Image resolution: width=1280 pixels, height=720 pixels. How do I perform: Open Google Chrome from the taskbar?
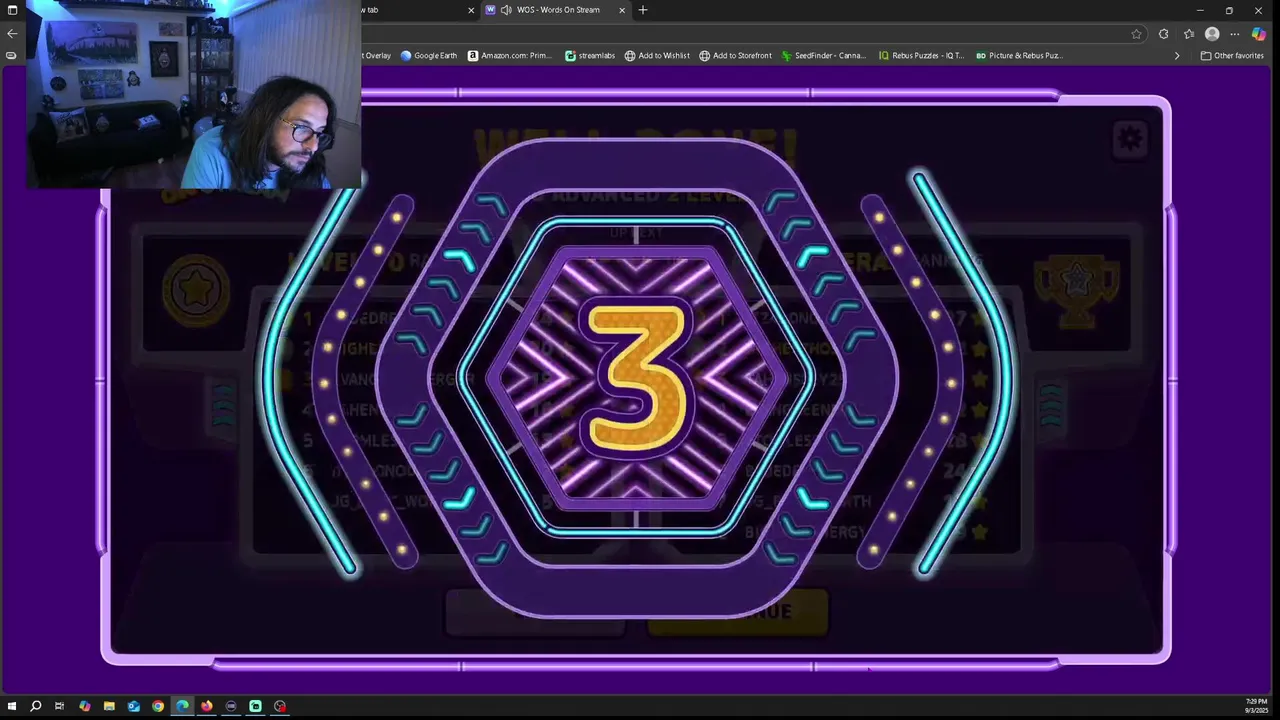158,706
